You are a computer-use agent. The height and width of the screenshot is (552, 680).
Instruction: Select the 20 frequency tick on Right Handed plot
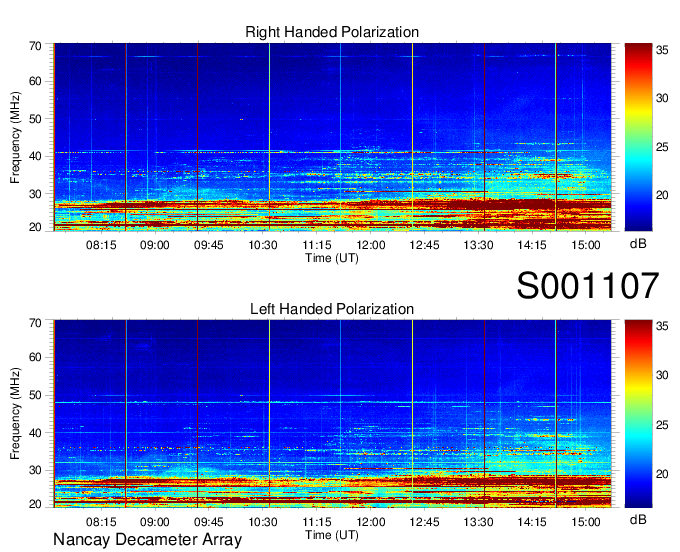click(36, 227)
